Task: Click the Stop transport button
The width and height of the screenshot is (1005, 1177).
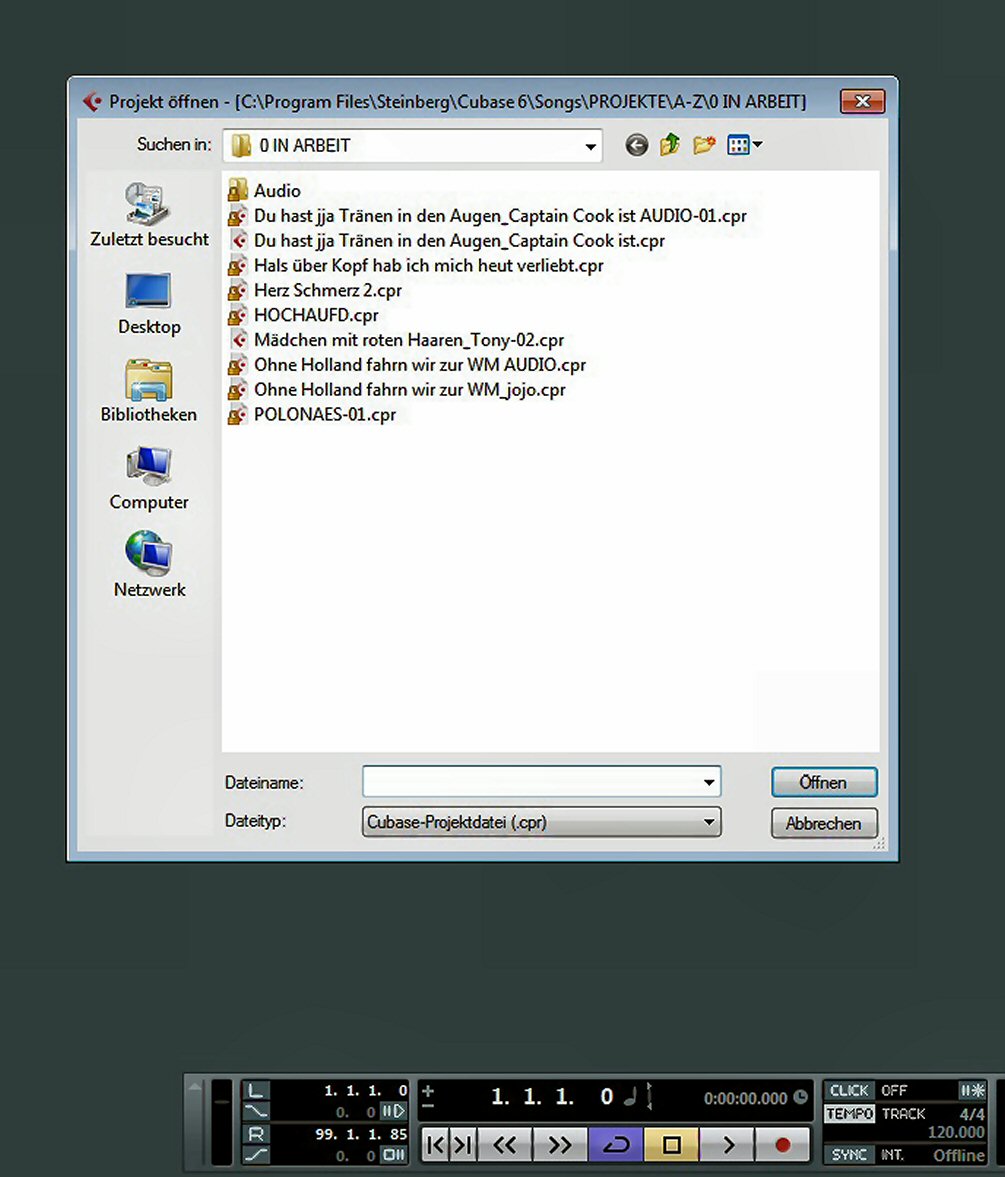Action: coord(672,1145)
